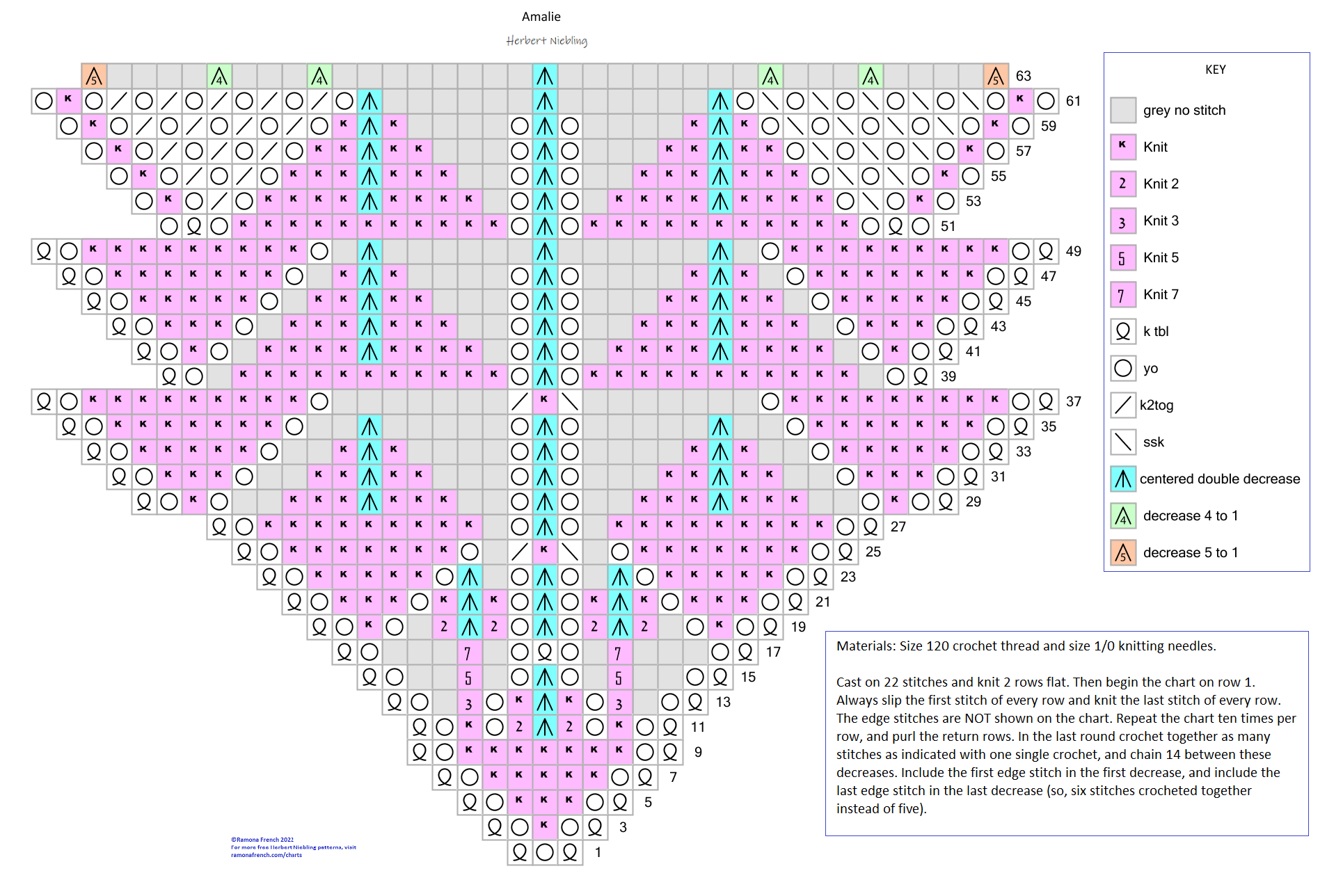Select the yo circle symbol in the key
The width and height of the screenshot is (1327, 896).
click(1122, 369)
